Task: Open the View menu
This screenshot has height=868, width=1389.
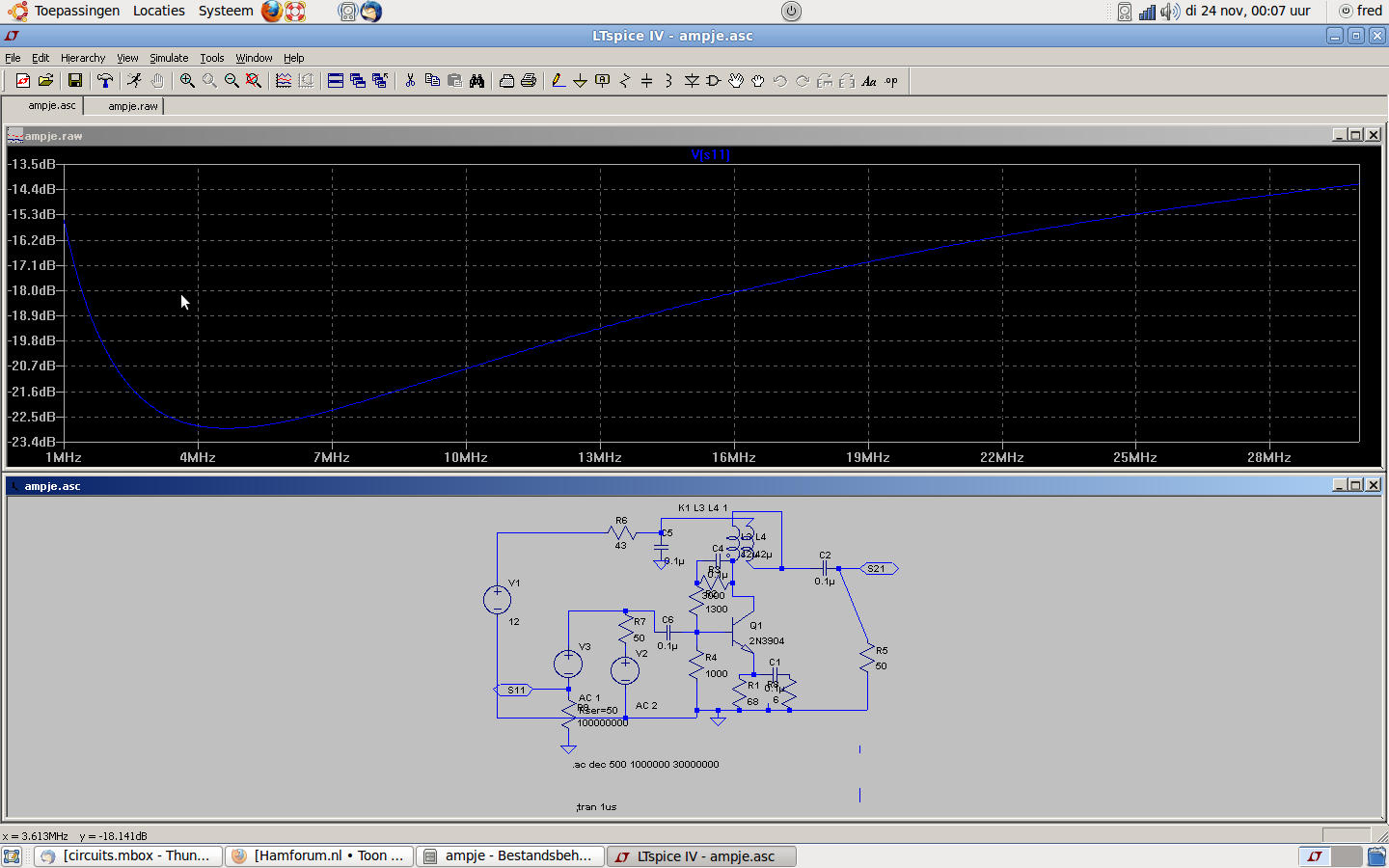Action: 127,58
